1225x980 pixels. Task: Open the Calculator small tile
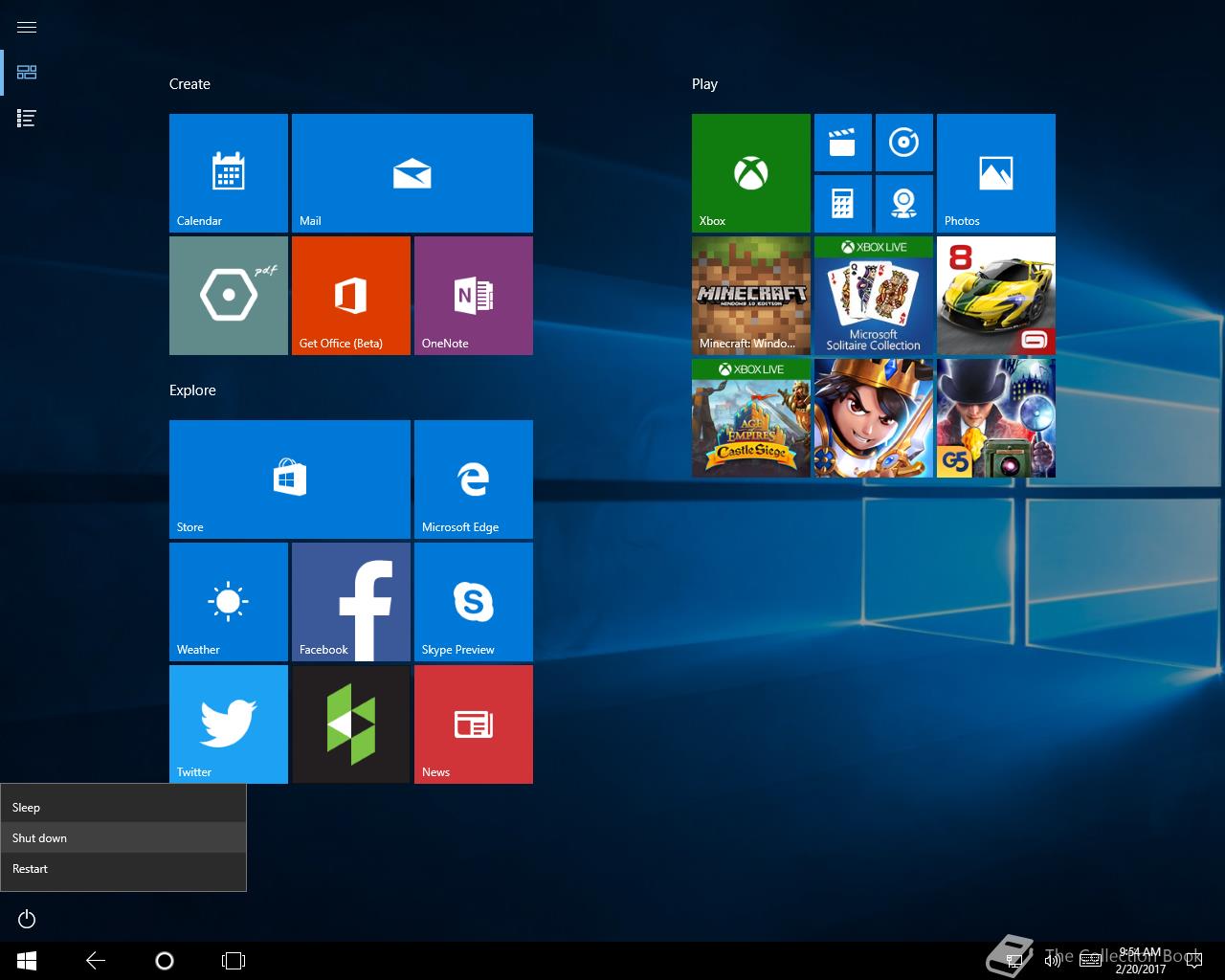click(843, 204)
